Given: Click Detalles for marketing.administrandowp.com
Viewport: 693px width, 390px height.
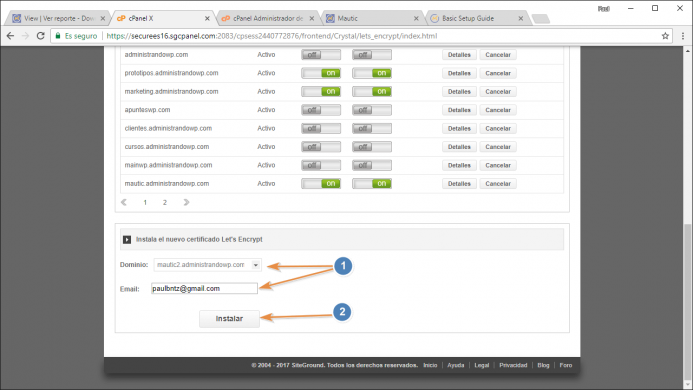Looking at the screenshot, I should click(x=459, y=92).
